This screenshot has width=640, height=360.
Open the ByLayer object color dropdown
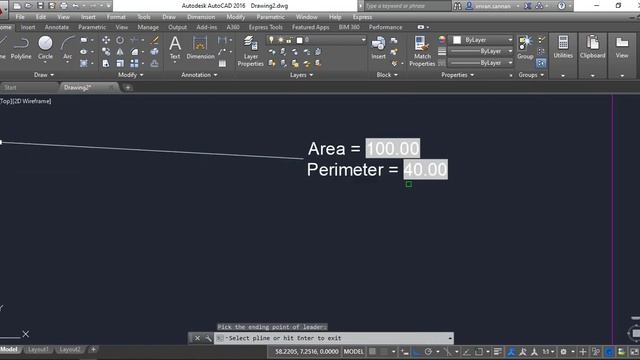coord(481,40)
